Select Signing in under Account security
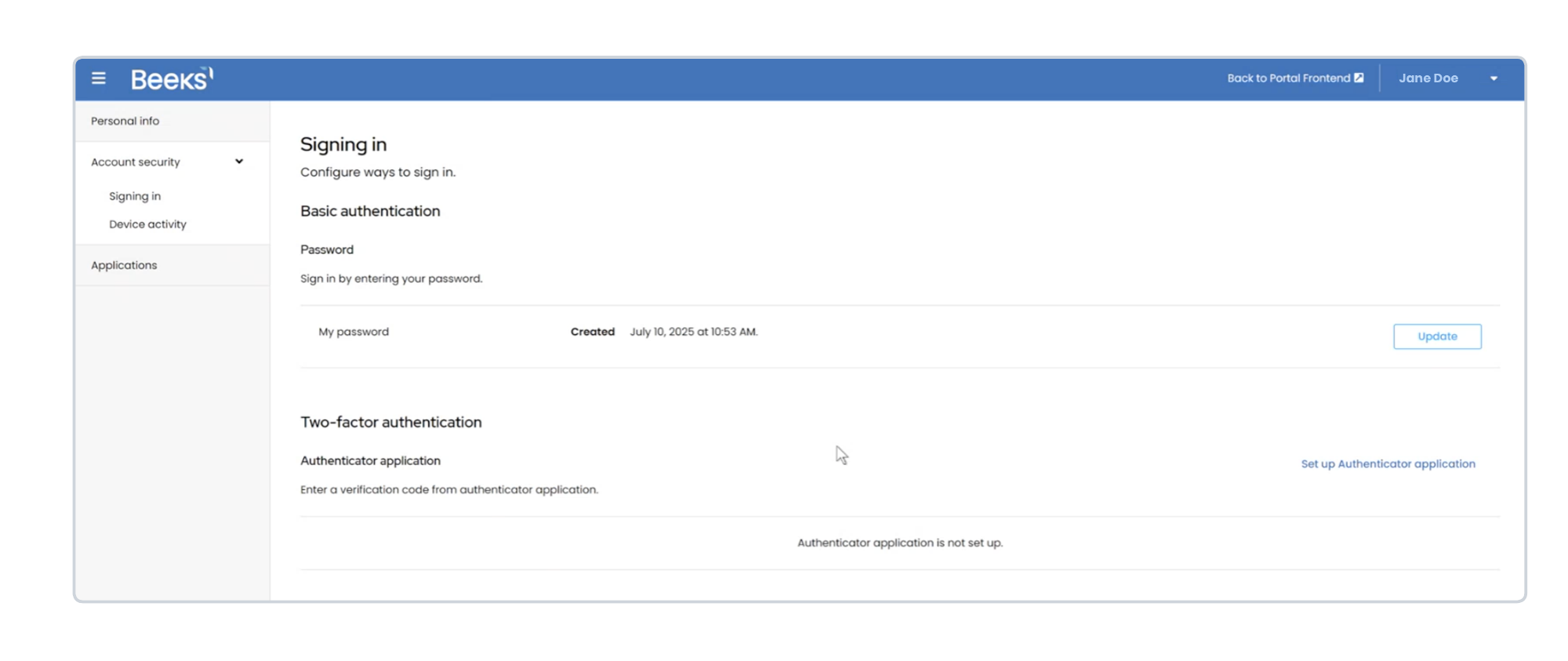 coord(135,196)
